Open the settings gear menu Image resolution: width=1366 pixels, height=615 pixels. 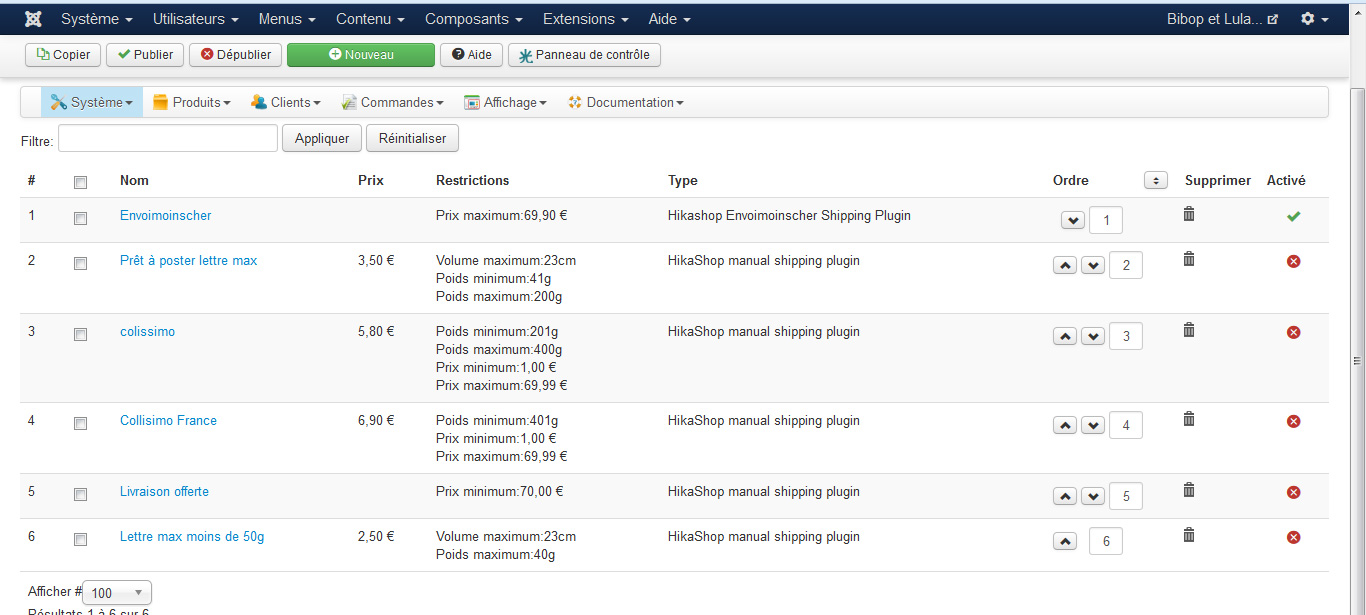click(1314, 19)
